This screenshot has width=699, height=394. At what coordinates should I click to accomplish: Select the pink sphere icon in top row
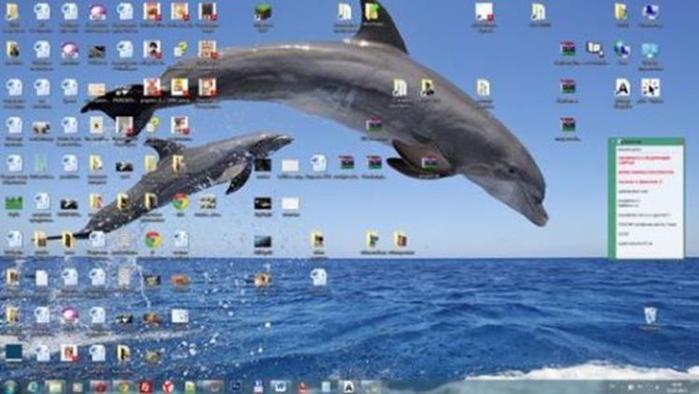pos(97,12)
